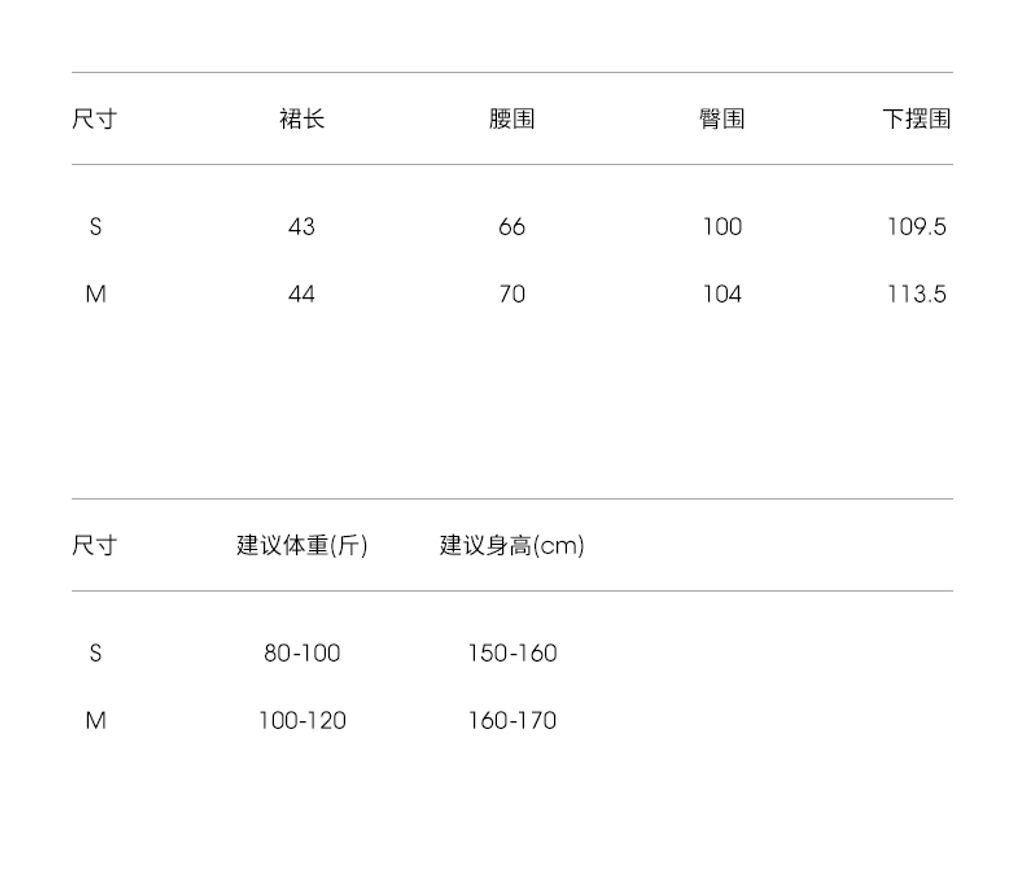Click suggested weight 80-100
The image size is (1024, 879).
pyautogui.click(x=302, y=653)
